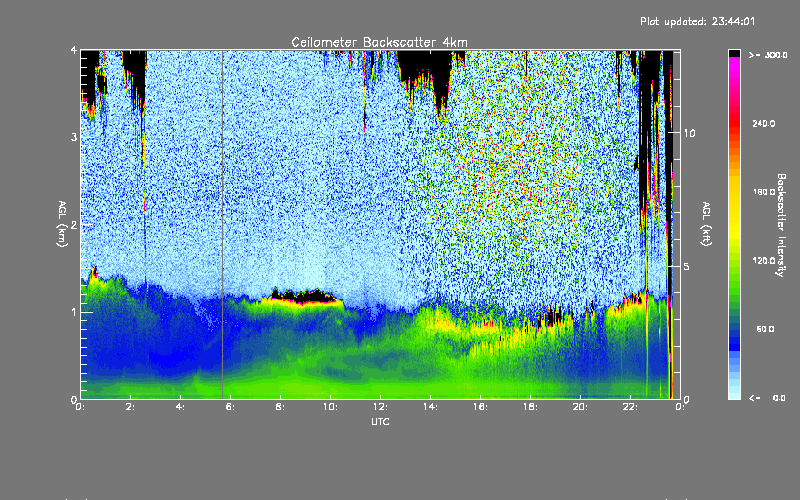Click the 'Ceilometer Backscatter 4km' chart title

pos(379,42)
